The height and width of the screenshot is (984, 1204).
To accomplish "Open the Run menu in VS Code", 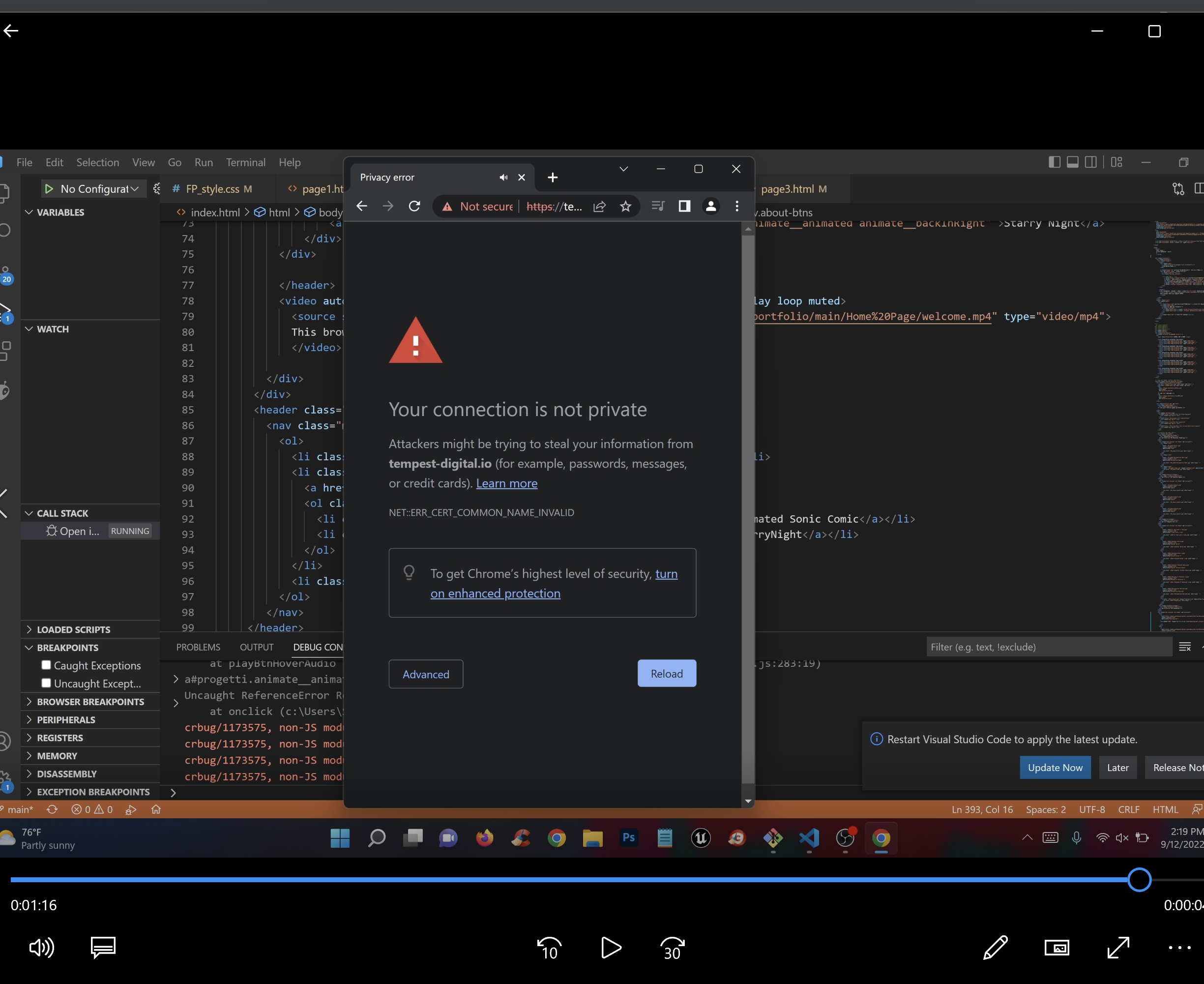I will [x=204, y=163].
